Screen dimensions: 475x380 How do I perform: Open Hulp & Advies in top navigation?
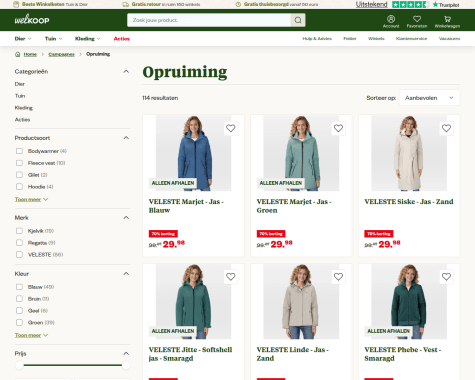tap(317, 39)
